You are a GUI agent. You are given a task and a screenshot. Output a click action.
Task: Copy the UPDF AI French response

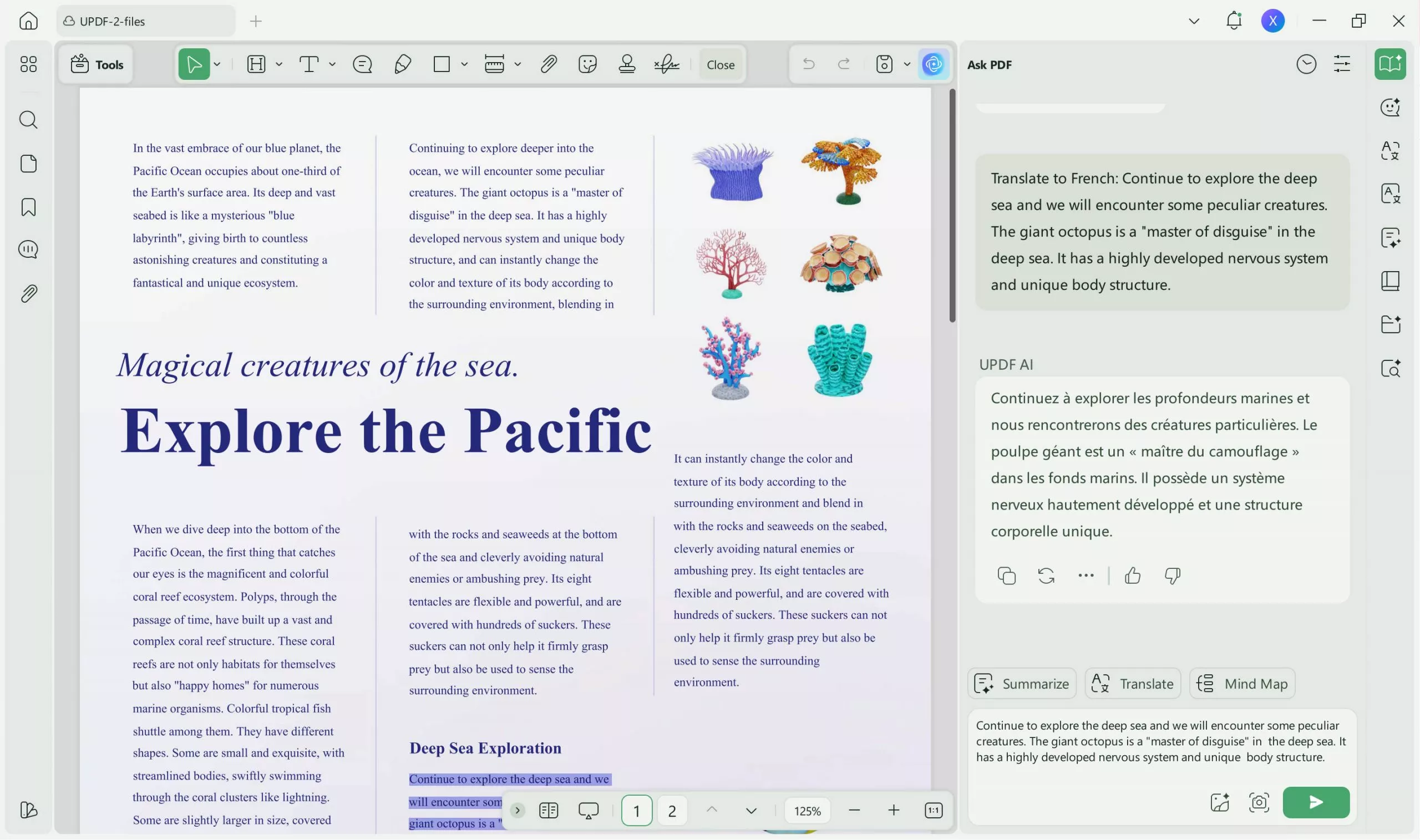(1006, 576)
